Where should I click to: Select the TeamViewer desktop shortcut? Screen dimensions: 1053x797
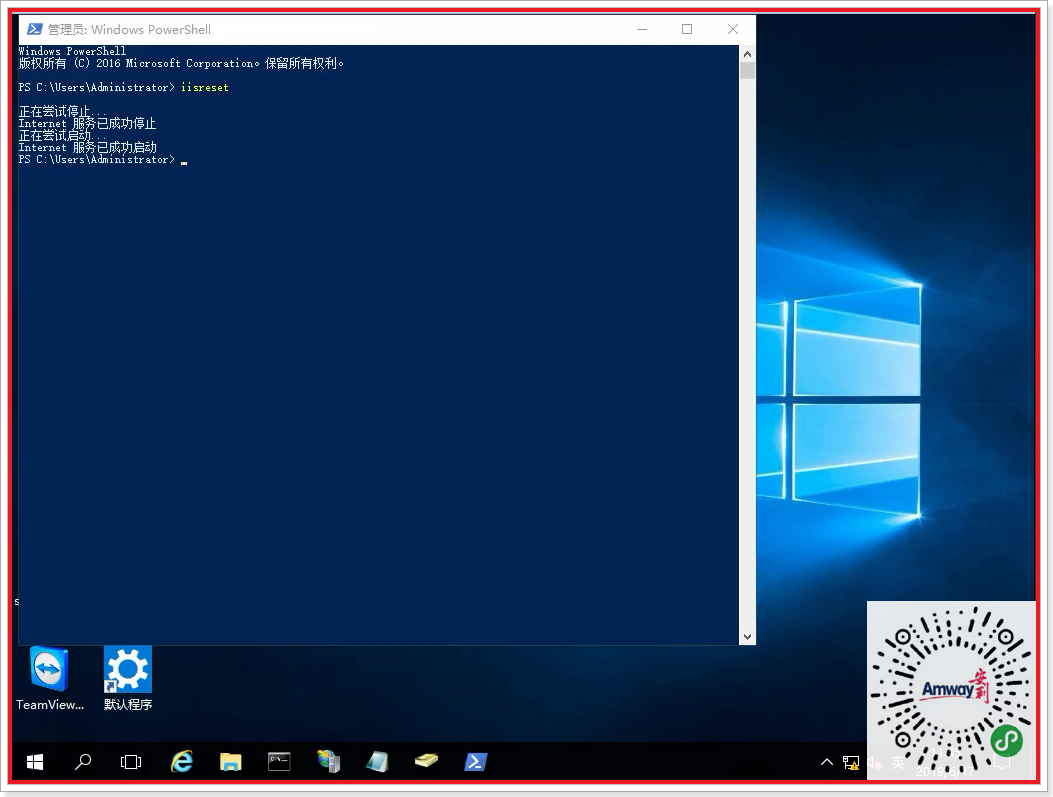pos(50,678)
